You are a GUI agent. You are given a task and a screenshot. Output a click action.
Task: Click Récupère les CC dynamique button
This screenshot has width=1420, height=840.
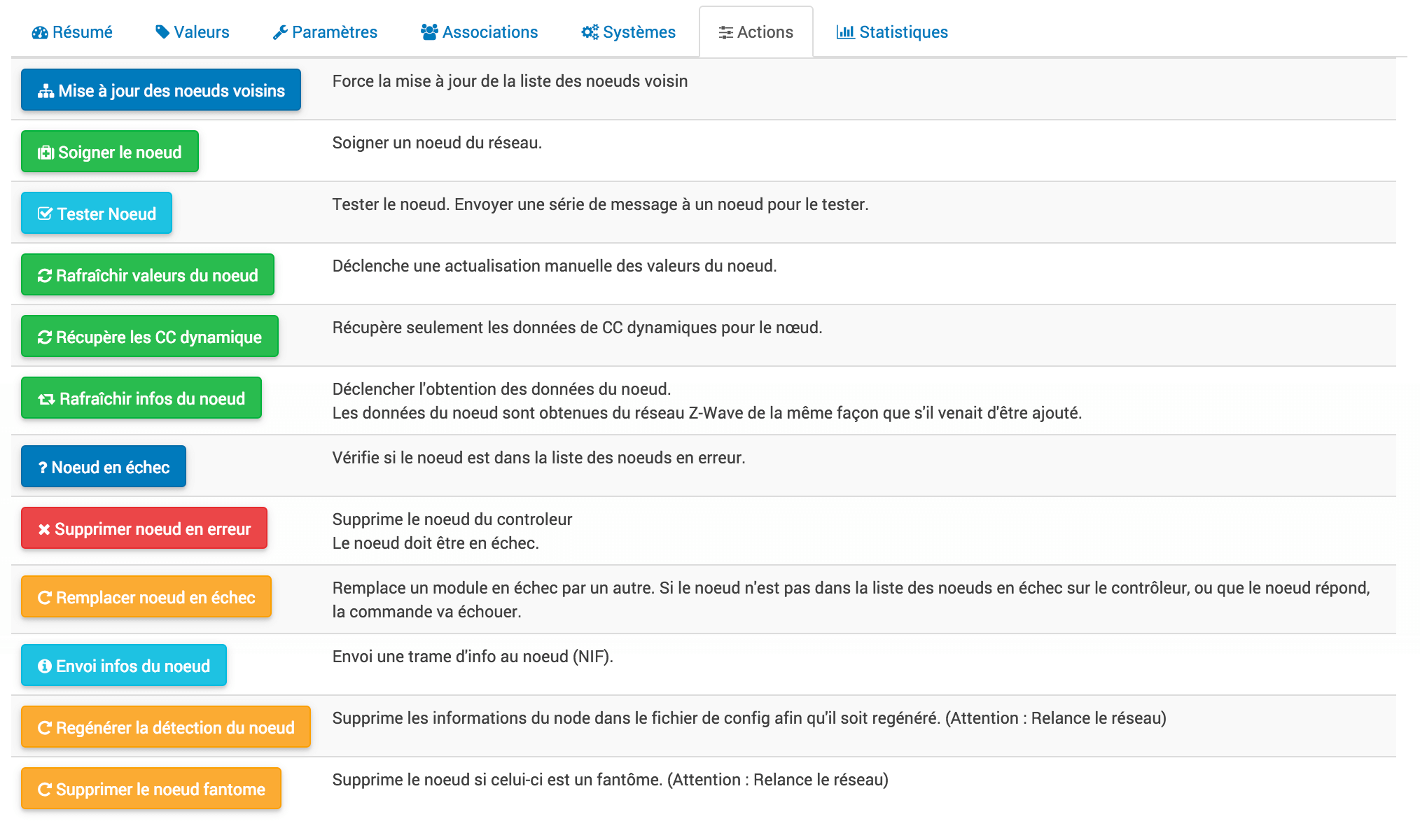[150, 336]
